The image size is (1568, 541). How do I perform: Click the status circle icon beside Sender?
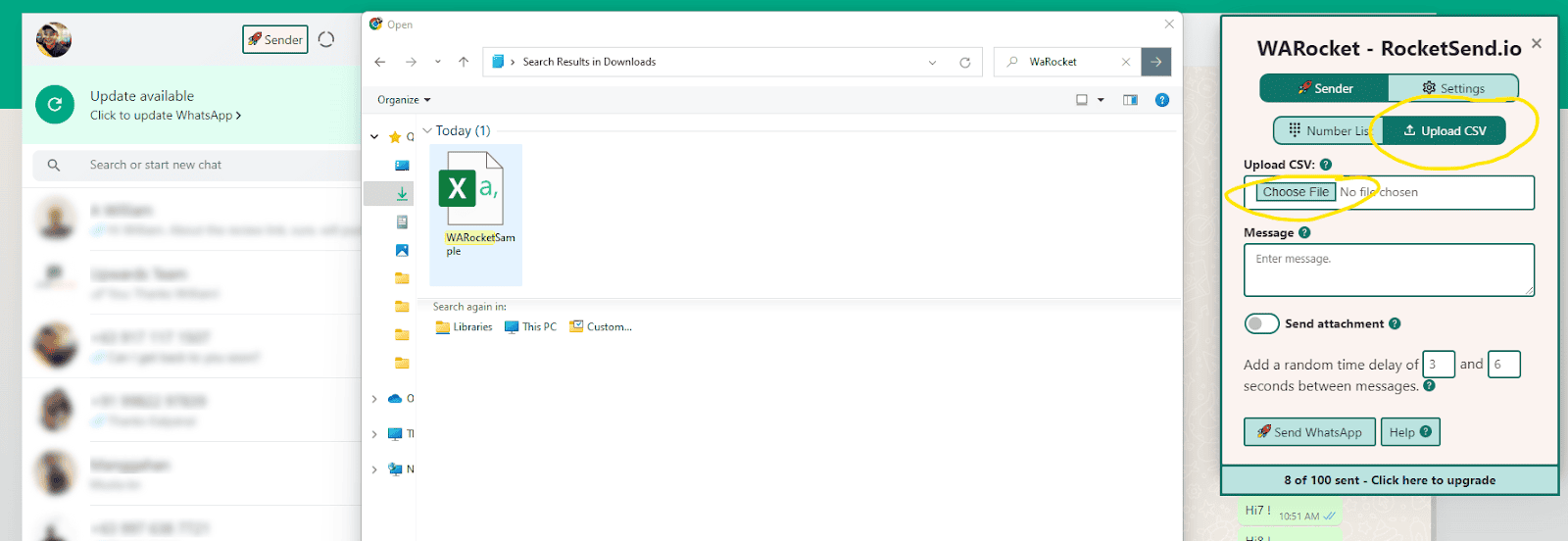(x=326, y=39)
